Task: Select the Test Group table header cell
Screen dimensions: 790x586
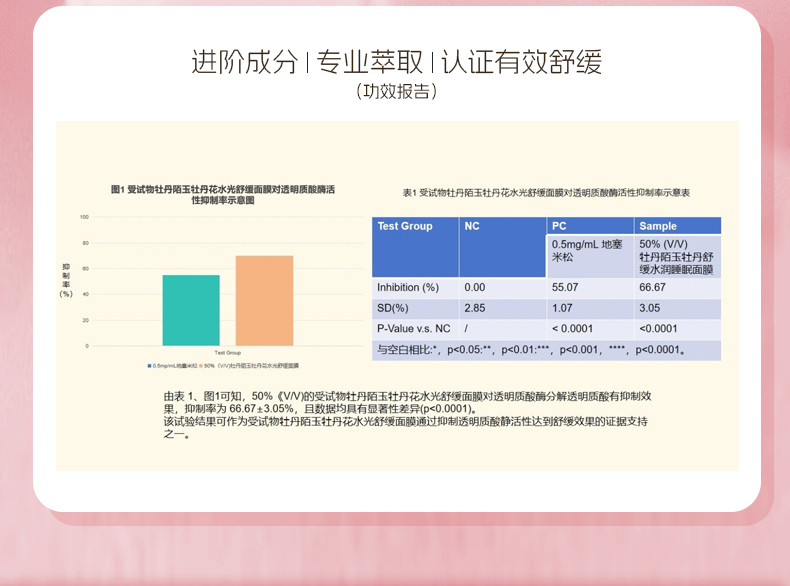Action: [x=405, y=226]
